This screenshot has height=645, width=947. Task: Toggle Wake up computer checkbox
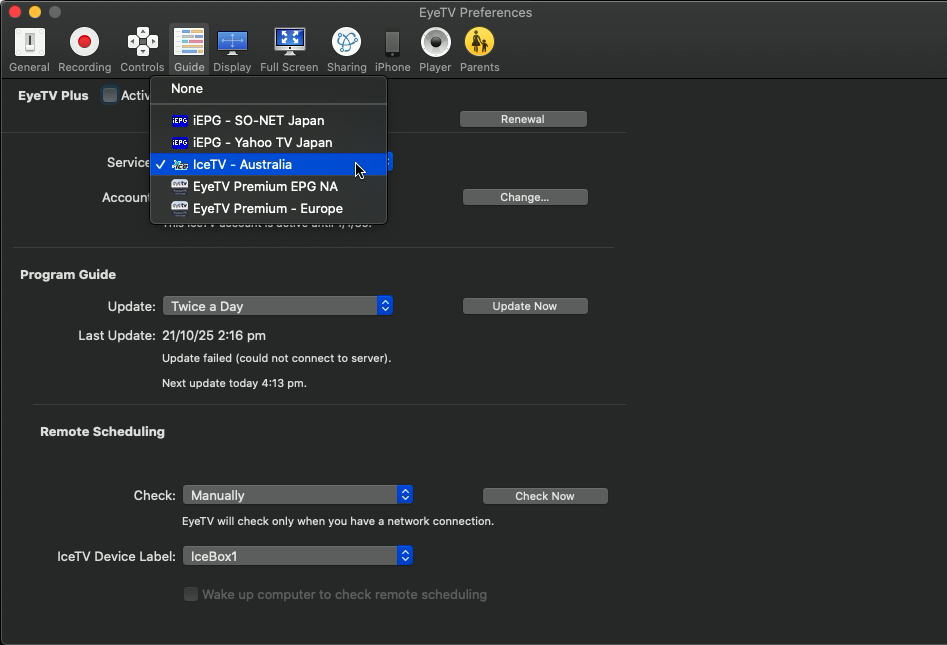click(191, 594)
